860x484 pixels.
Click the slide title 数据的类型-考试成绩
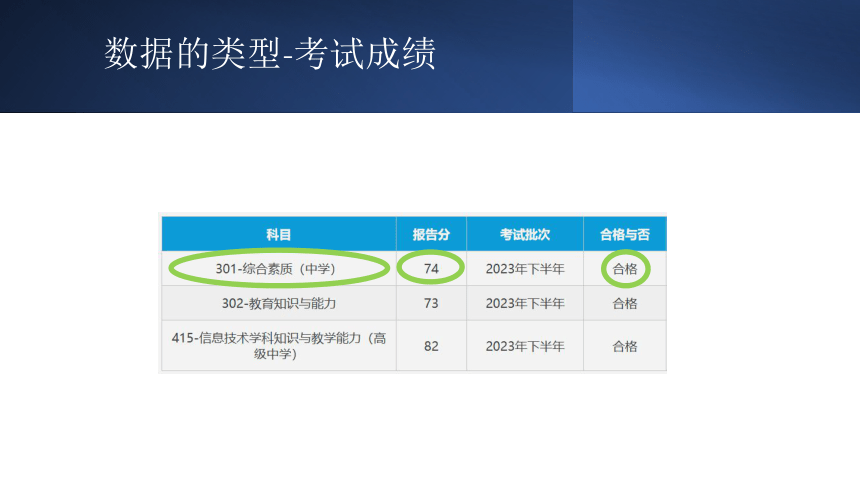pyautogui.click(x=270, y=53)
